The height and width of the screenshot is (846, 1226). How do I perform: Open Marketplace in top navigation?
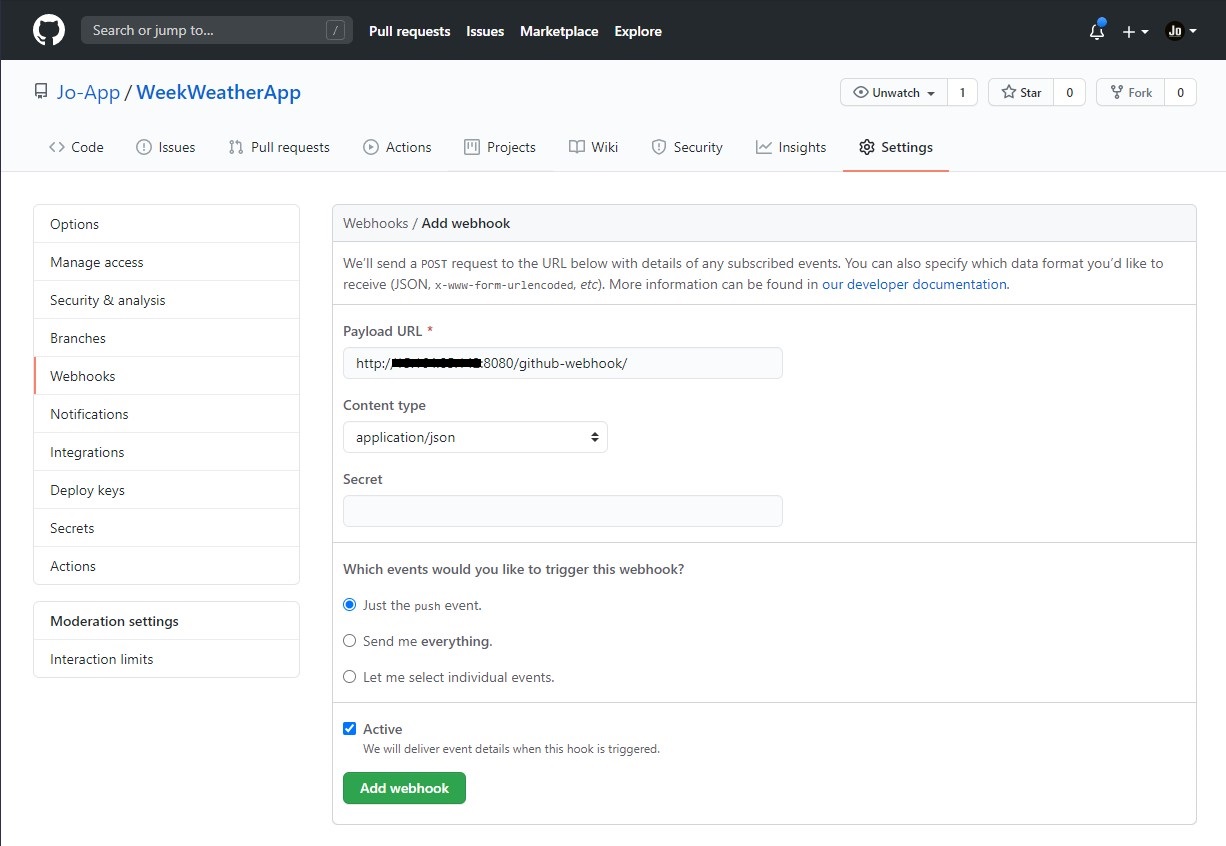tap(559, 31)
